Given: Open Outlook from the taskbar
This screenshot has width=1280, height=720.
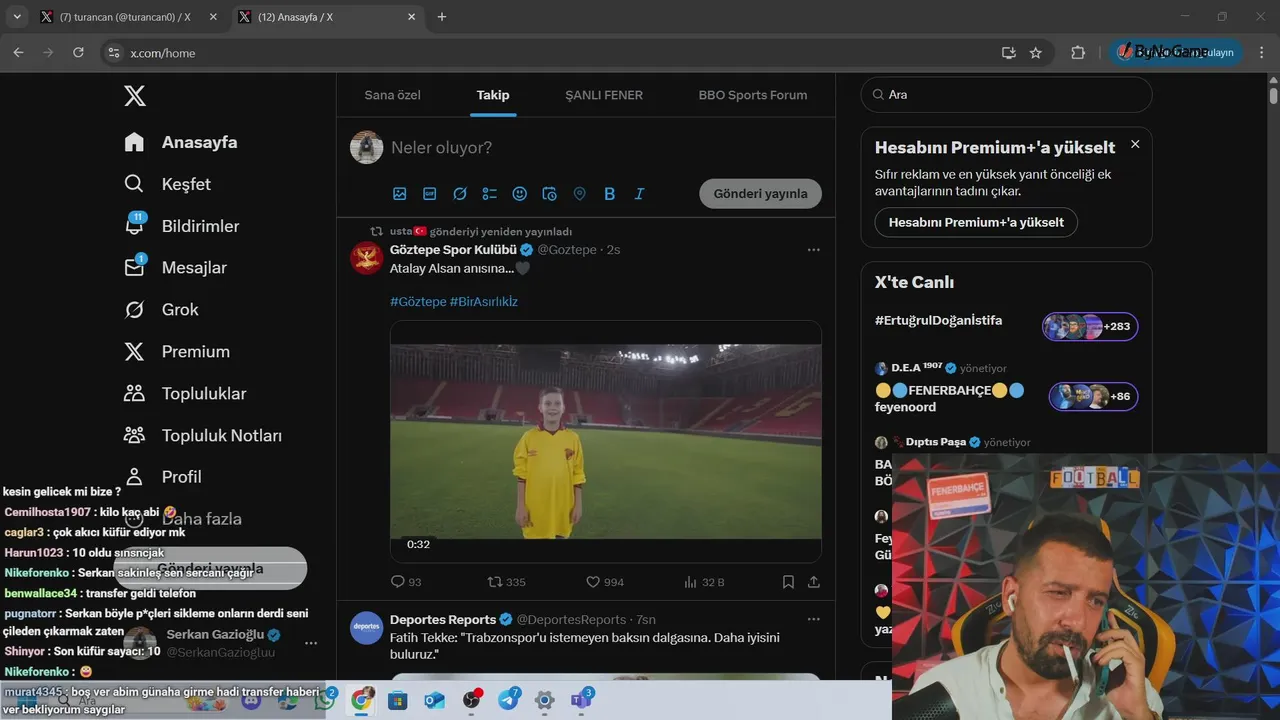Looking at the screenshot, I should [x=434, y=700].
